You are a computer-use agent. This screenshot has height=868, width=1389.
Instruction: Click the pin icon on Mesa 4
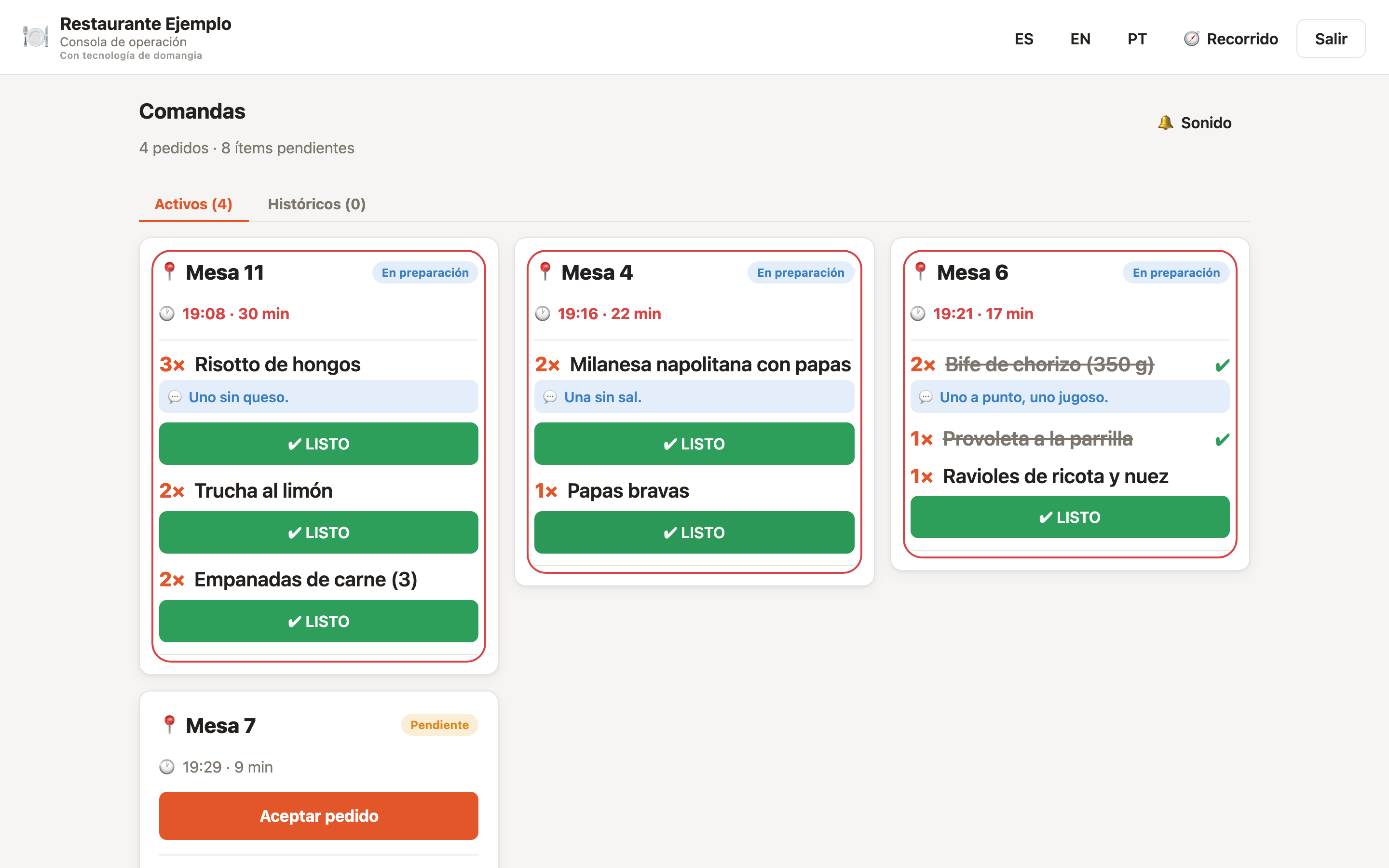(x=545, y=271)
